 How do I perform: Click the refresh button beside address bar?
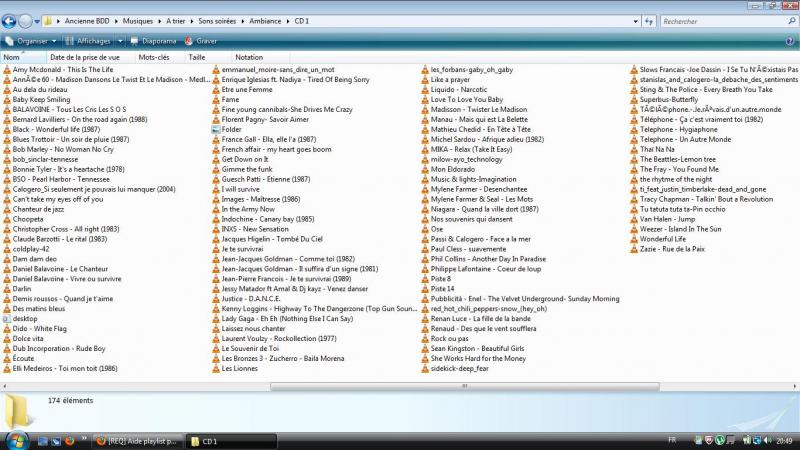tap(649, 21)
